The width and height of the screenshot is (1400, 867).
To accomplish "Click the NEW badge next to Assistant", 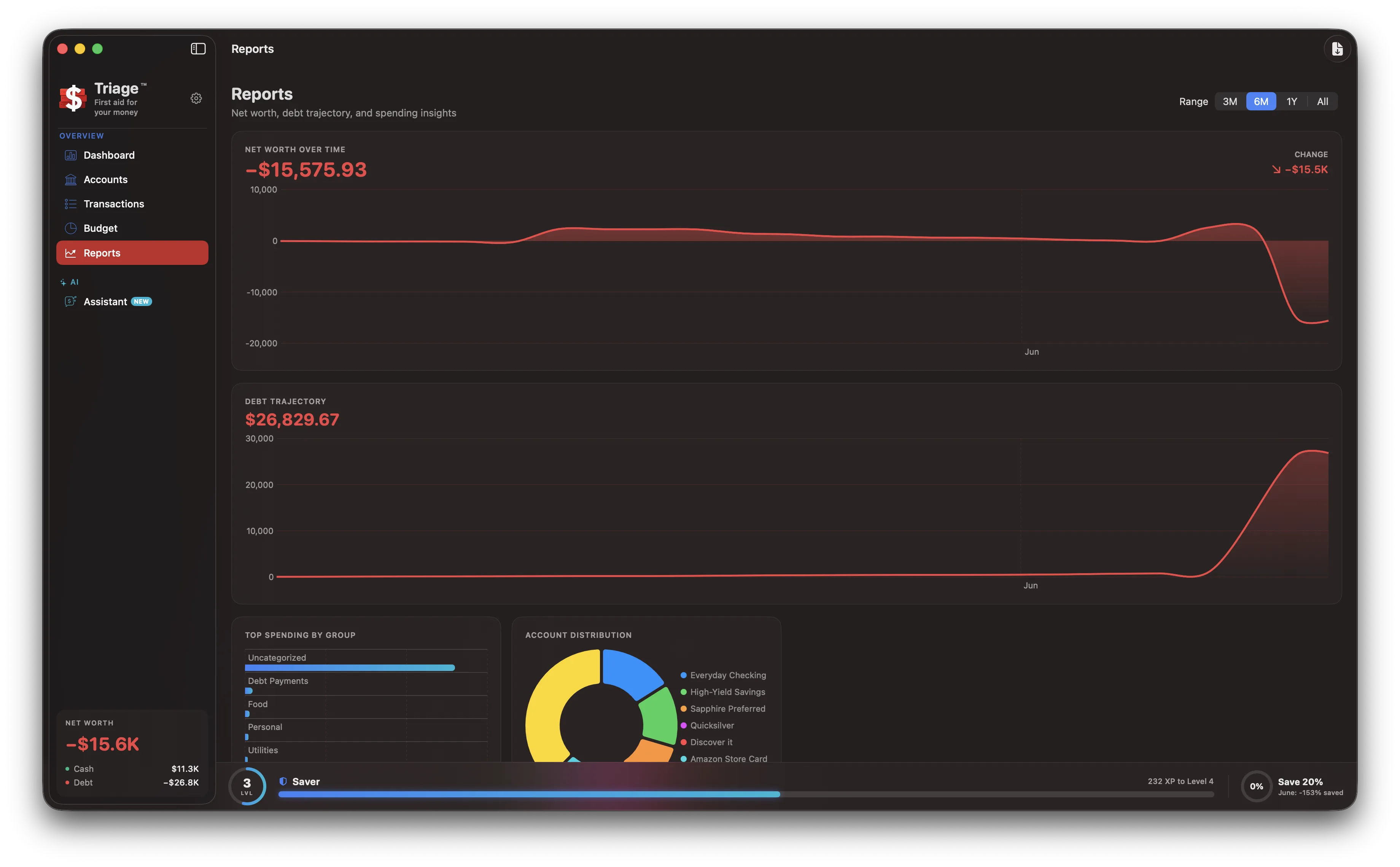I will [x=141, y=301].
